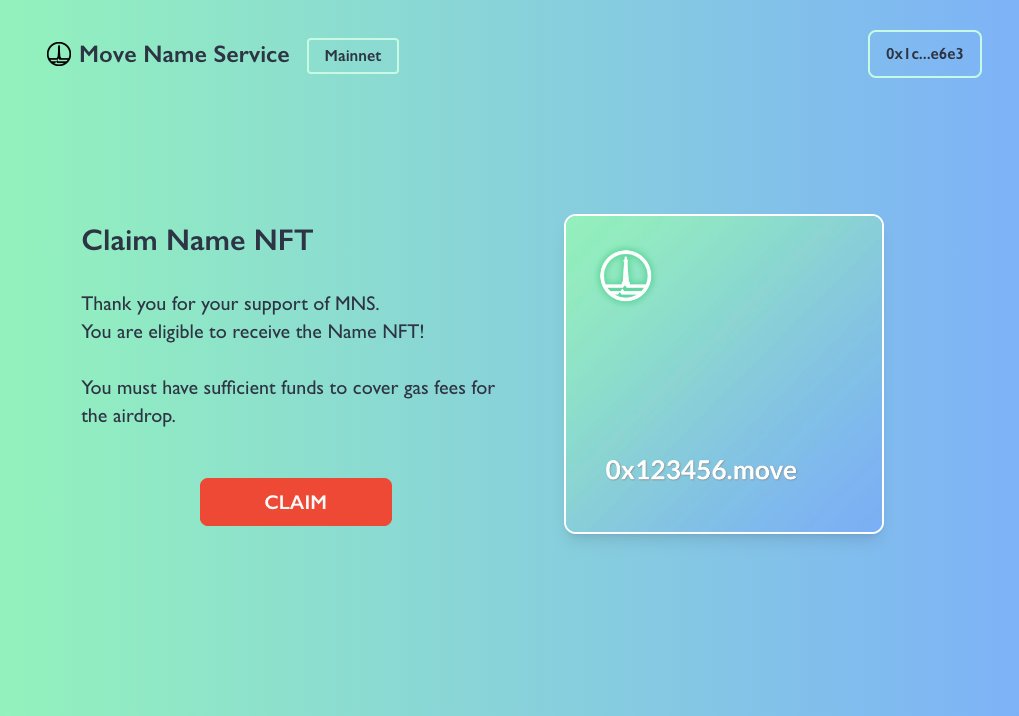Click the red CLAIM button
The width and height of the screenshot is (1019, 716).
point(296,502)
